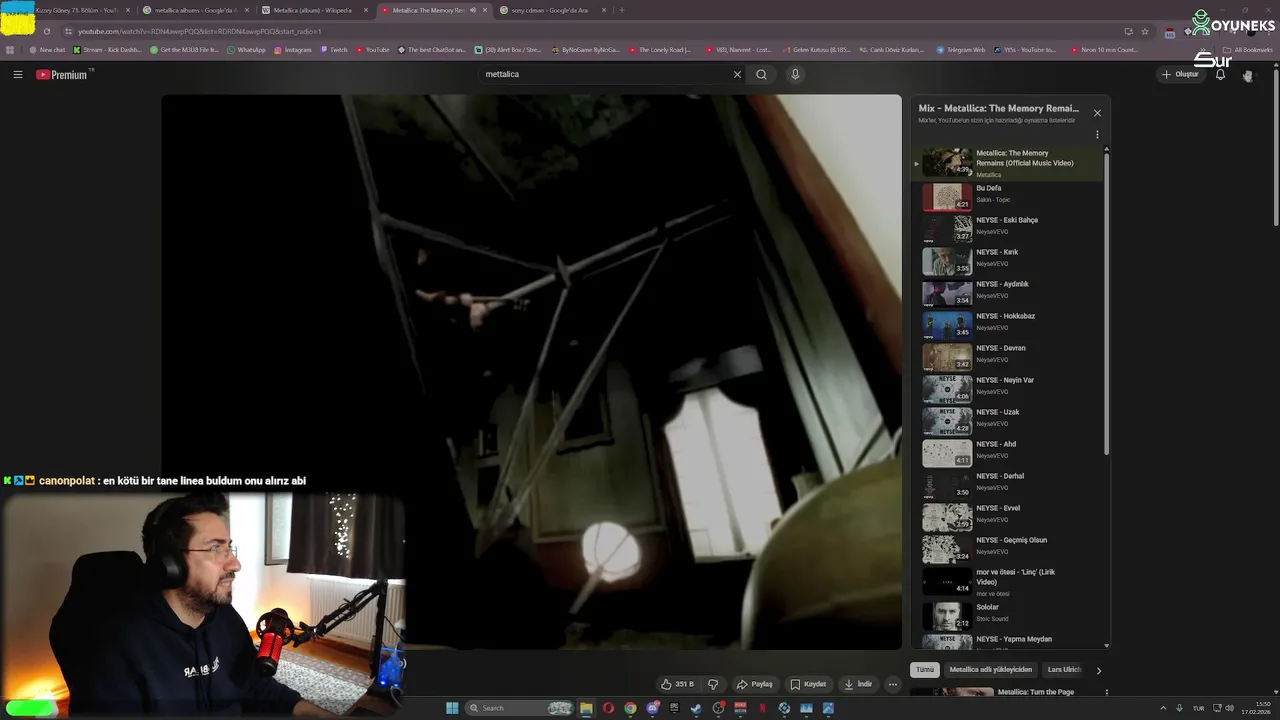Screen dimensions: 1280x720
Task: Select the Metallica adlı yükleyiciden chip
Action: point(990,670)
